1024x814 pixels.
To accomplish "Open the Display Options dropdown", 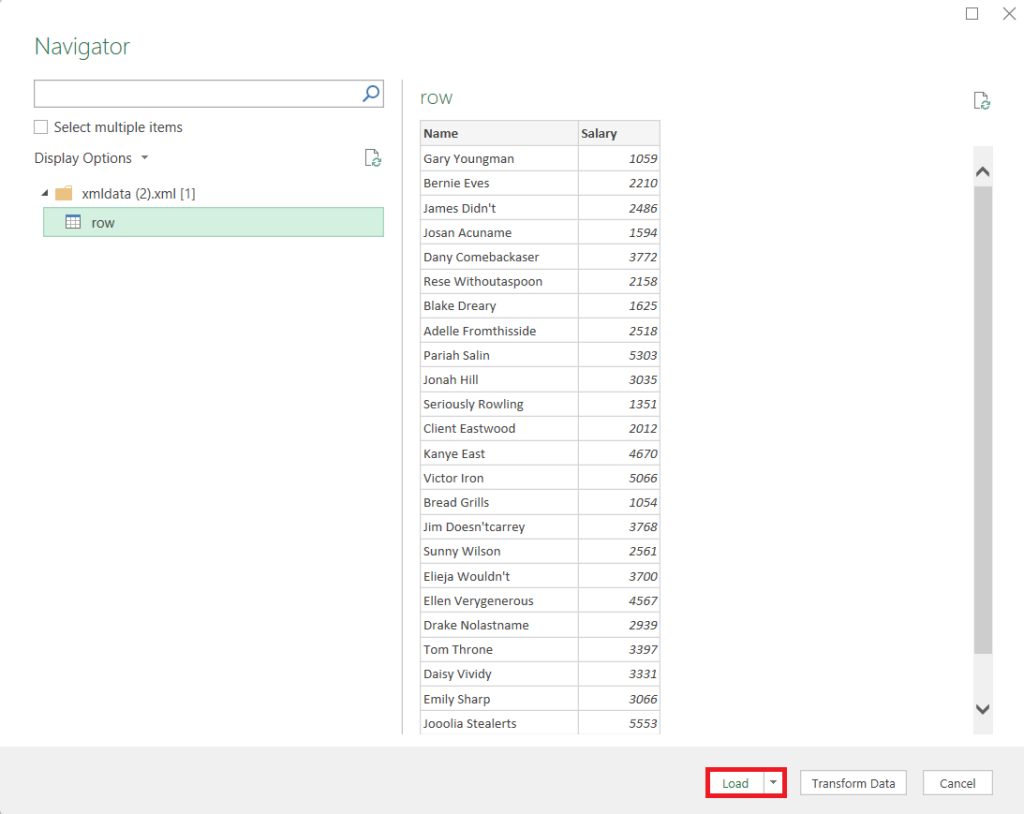I will point(144,158).
